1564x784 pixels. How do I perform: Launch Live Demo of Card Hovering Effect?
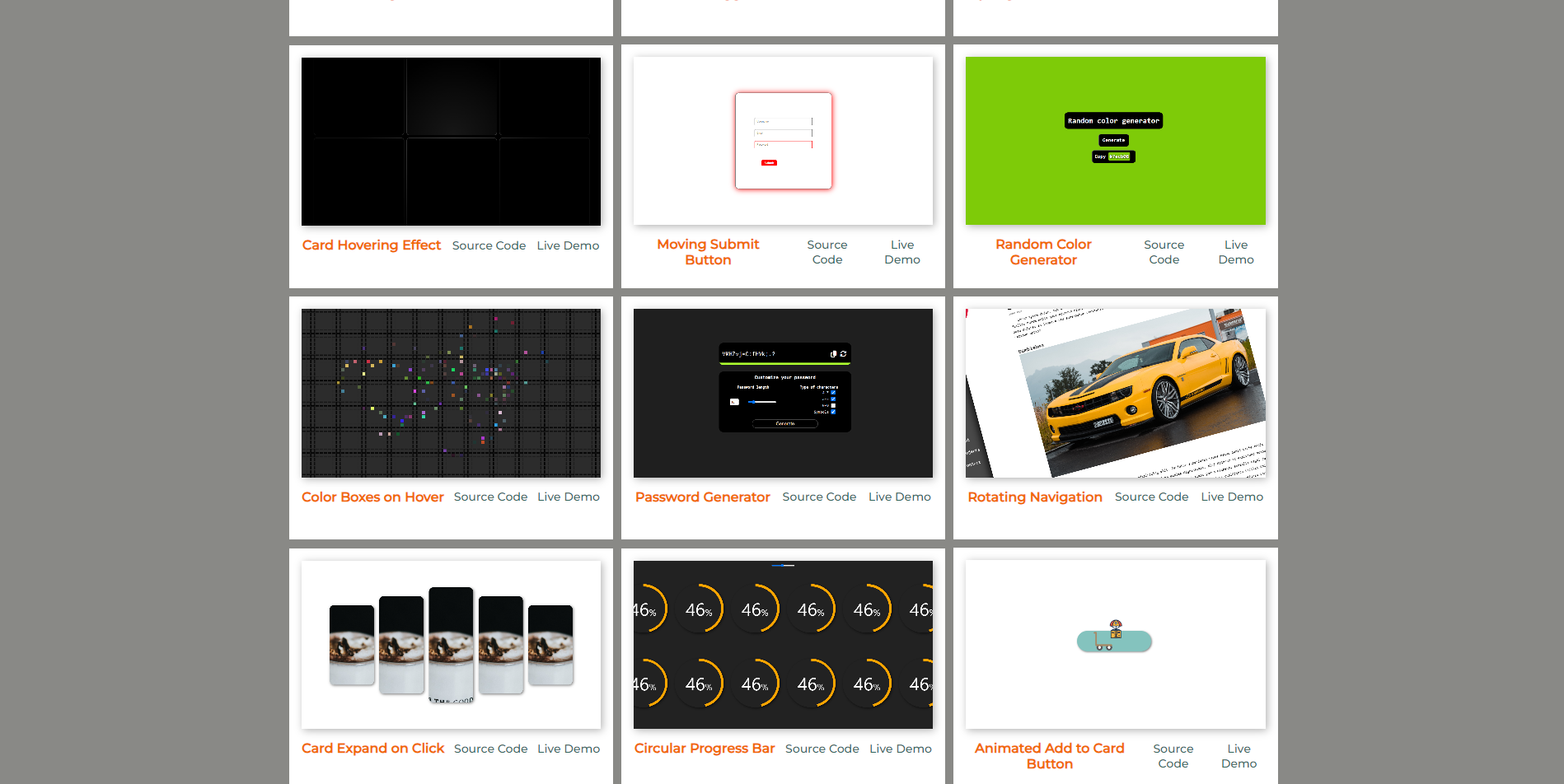[568, 245]
